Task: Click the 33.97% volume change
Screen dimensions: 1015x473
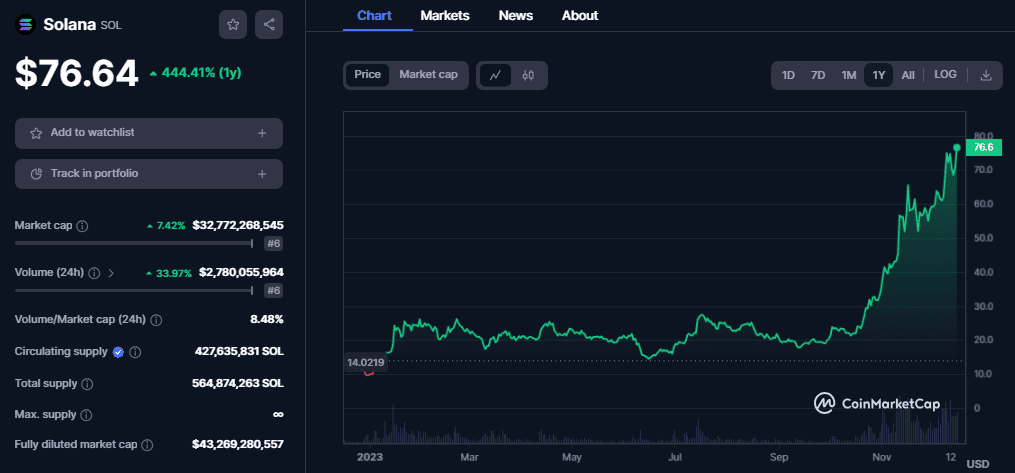Action: click(x=175, y=273)
